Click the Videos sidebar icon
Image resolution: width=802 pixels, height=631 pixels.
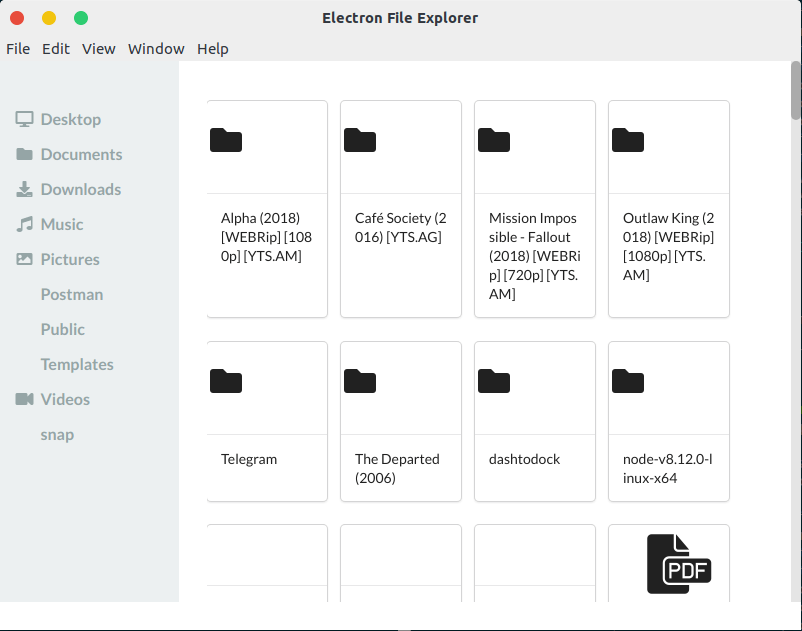[x=22, y=398]
